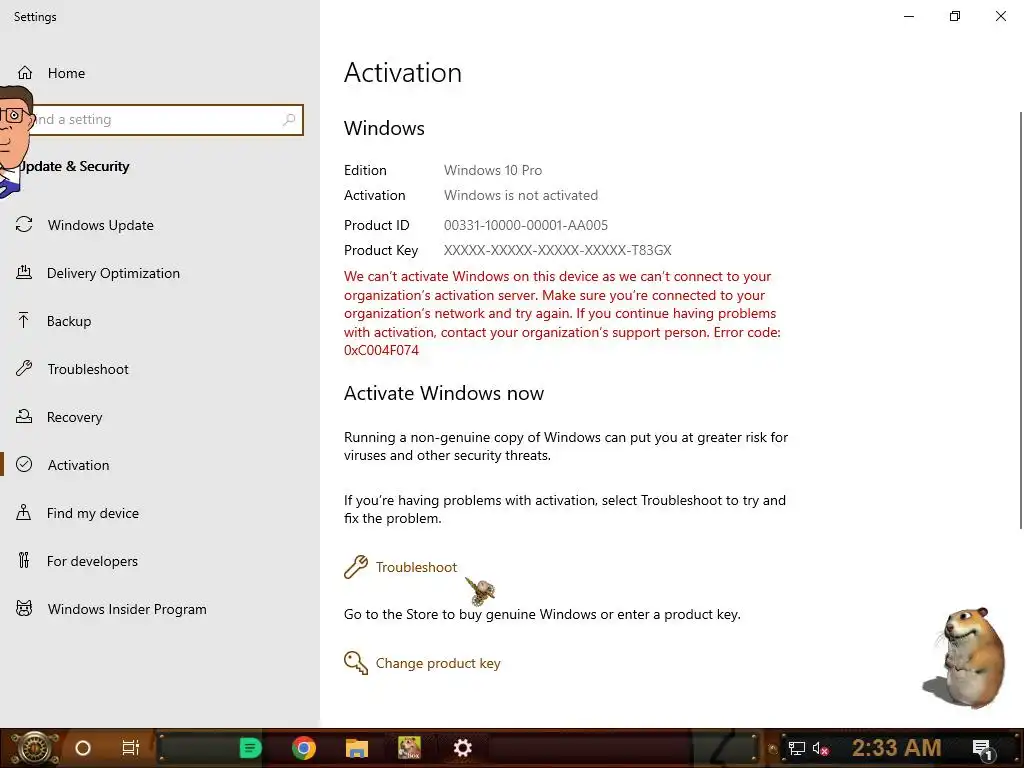Click the Product Key value ending T83GX

tap(557, 250)
